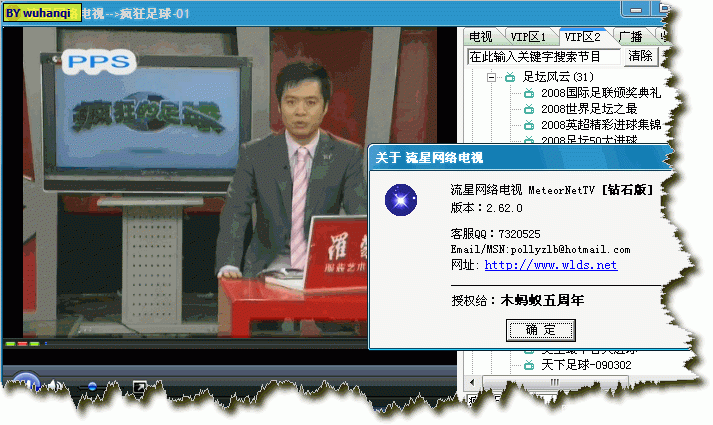Click the 客服QQ：7320525 text

pyautogui.click(x=495, y=234)
